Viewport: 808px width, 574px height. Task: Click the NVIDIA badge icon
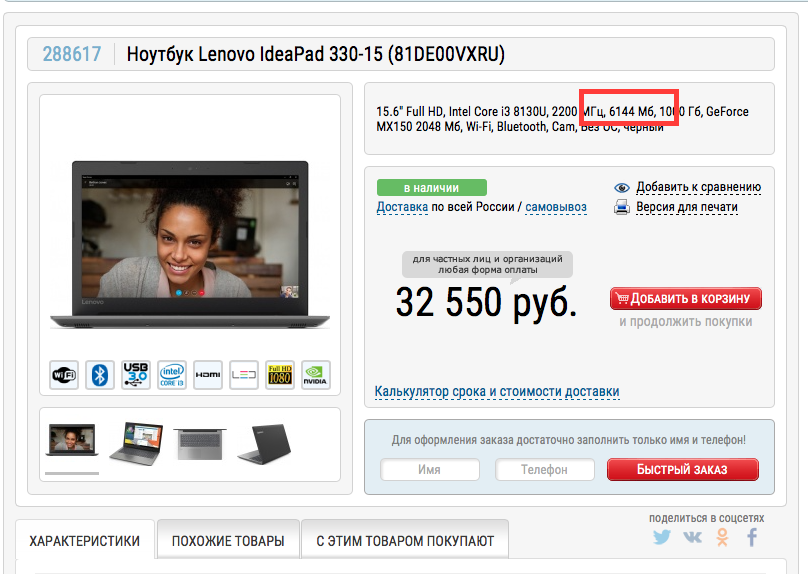(316, 375)
